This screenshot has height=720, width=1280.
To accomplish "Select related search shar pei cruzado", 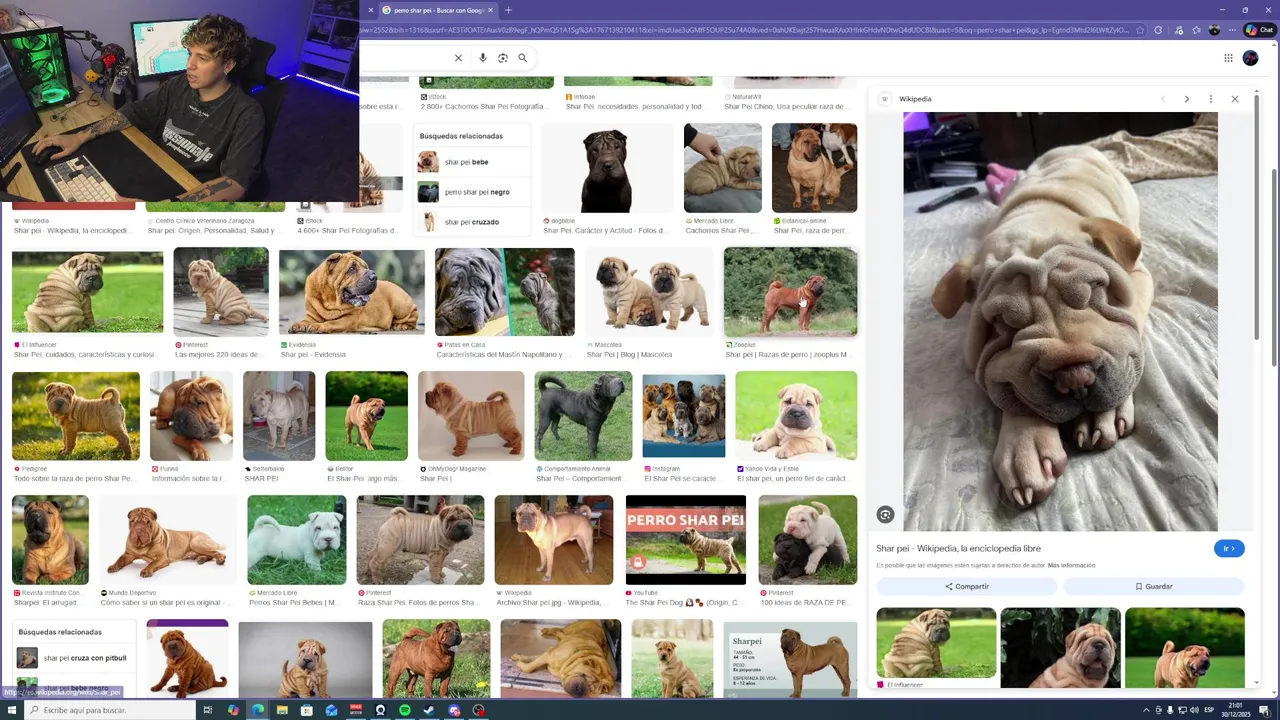I will pos(471,222).
